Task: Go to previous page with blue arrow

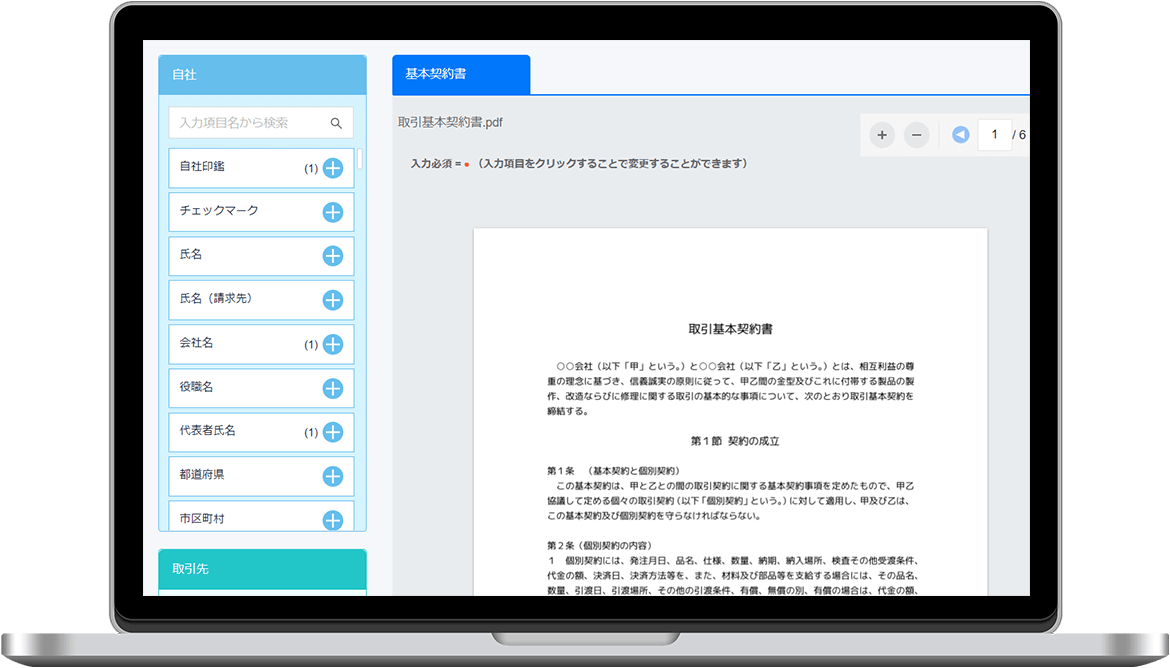Action: coord(961,135)
